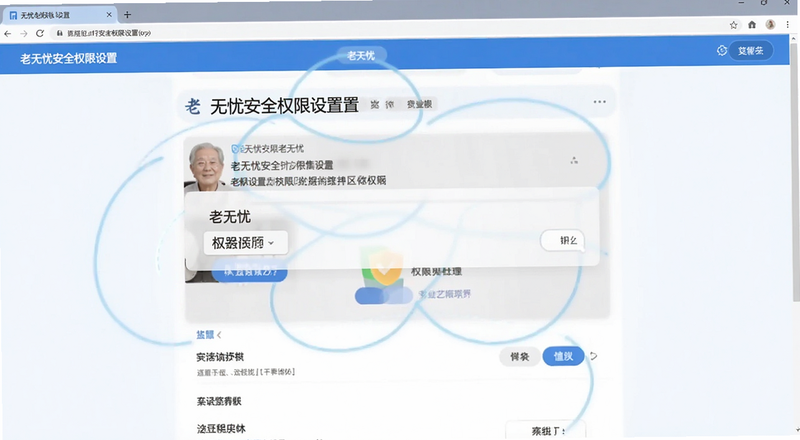Click the rightmost tag beside card title
This screenshot has width=800, height=440.
pyautogui.click(x=419, y=104)
